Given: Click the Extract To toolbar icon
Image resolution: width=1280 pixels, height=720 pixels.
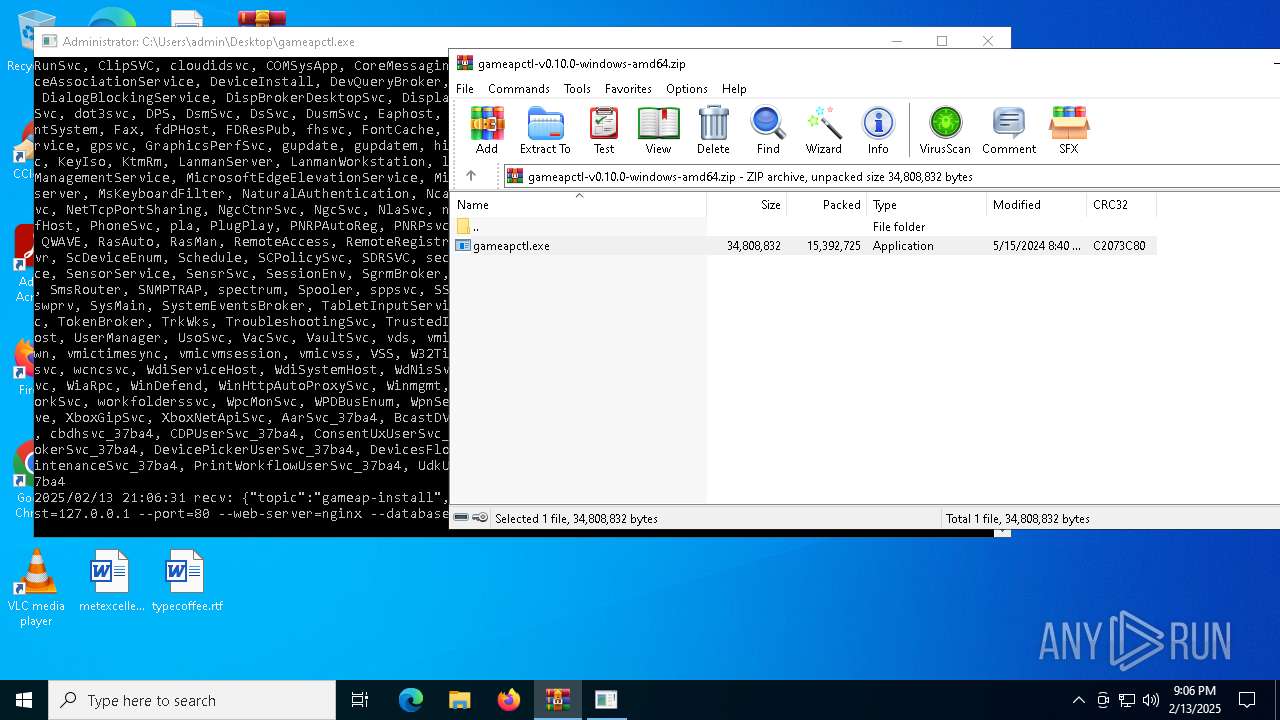Looking at the screenshot, I should (x=545, y=130).
